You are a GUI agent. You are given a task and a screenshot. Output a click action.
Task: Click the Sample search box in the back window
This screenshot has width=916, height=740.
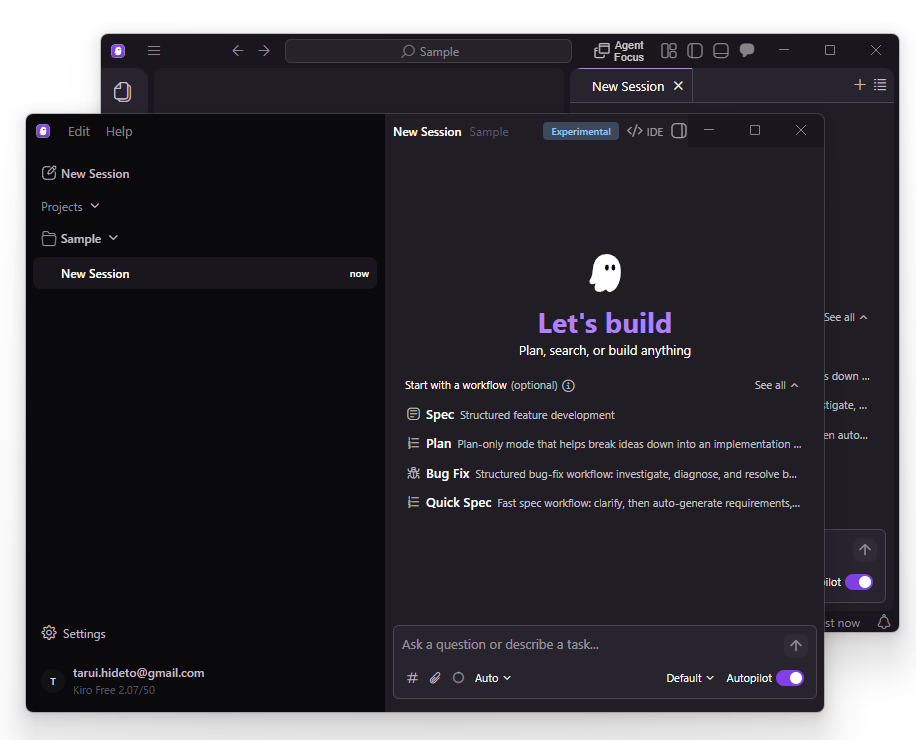tap(428, 51)
